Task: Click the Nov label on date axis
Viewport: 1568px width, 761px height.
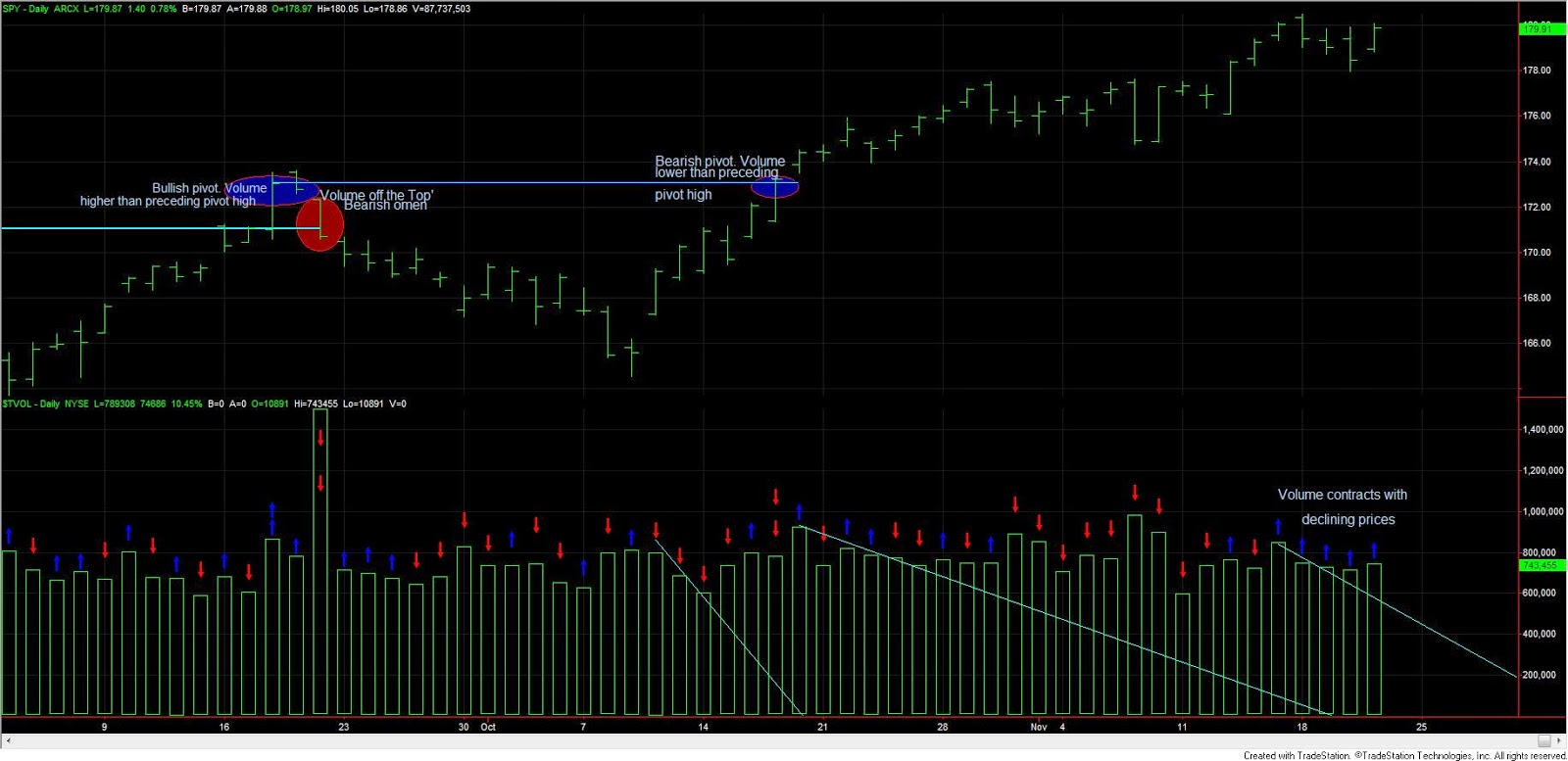Action: coord(1039,727)
